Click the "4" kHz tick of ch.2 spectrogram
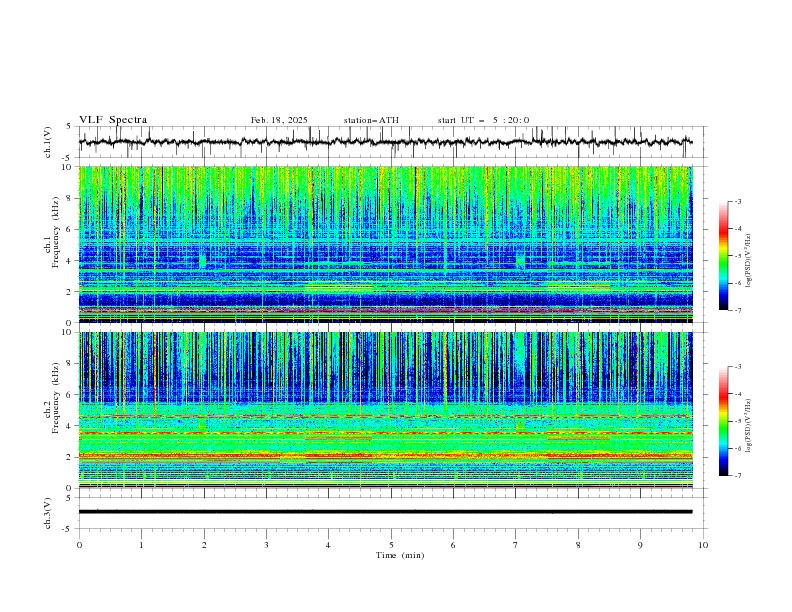792x612 pixels. pyautogui.click(x=70, y=426)
